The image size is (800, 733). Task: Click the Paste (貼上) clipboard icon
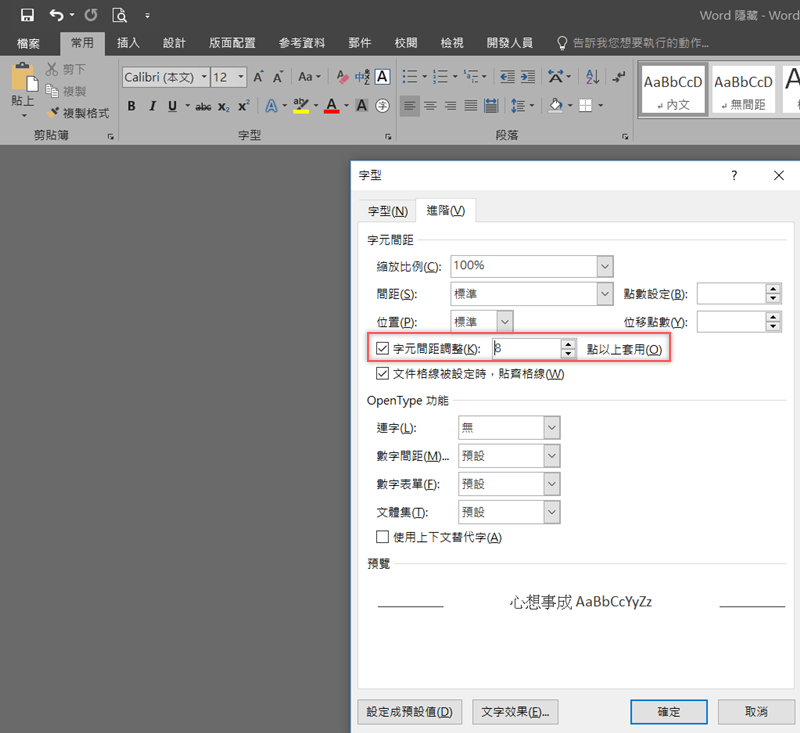22,85
